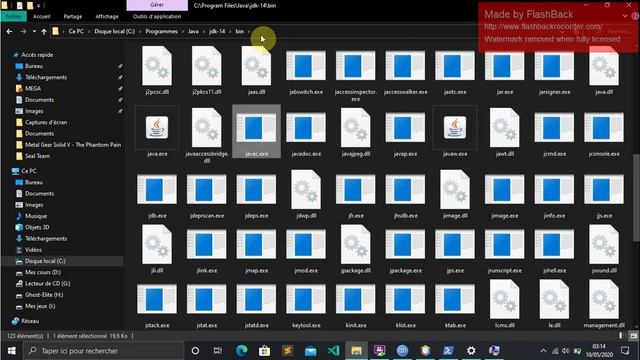Select the java.exe file icon
Image resolution: width=640 pixels, height=360 pixels.
[x=157, y=127]
